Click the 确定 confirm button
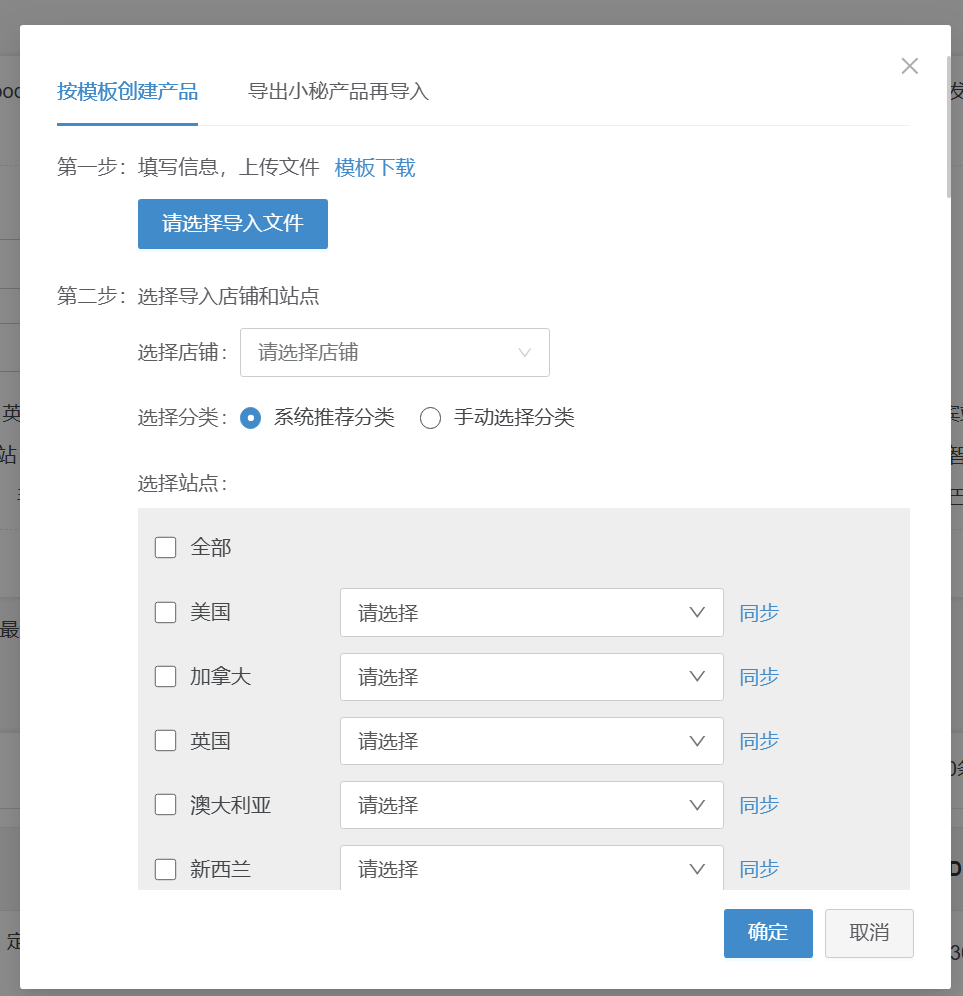 [767, 933]
